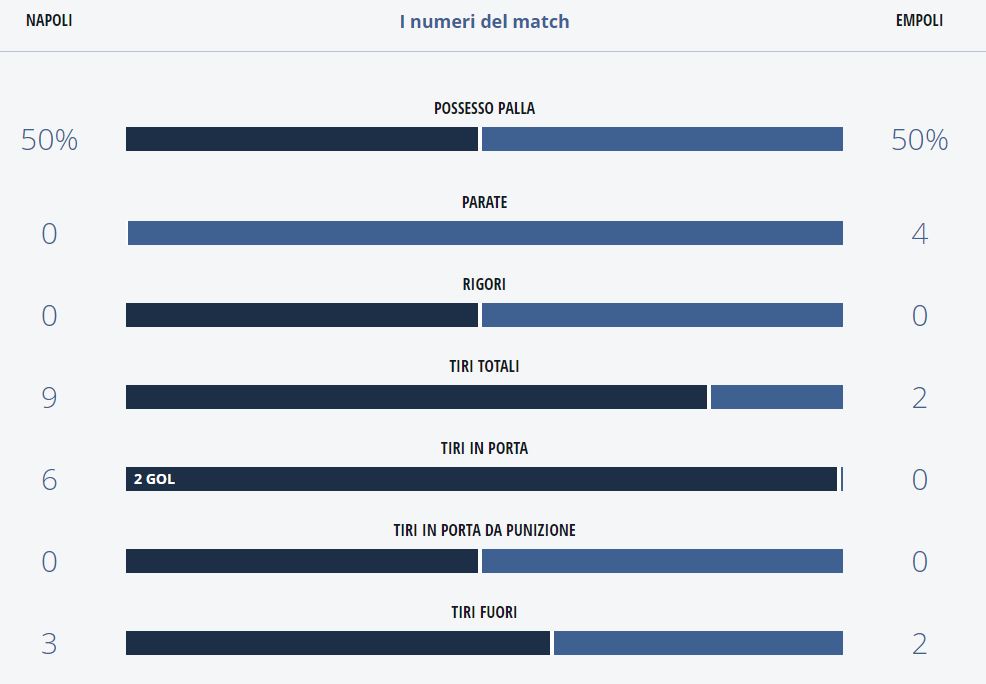Click the EMPOLI team header
986x684 pixels.
[x=919, y=21]
